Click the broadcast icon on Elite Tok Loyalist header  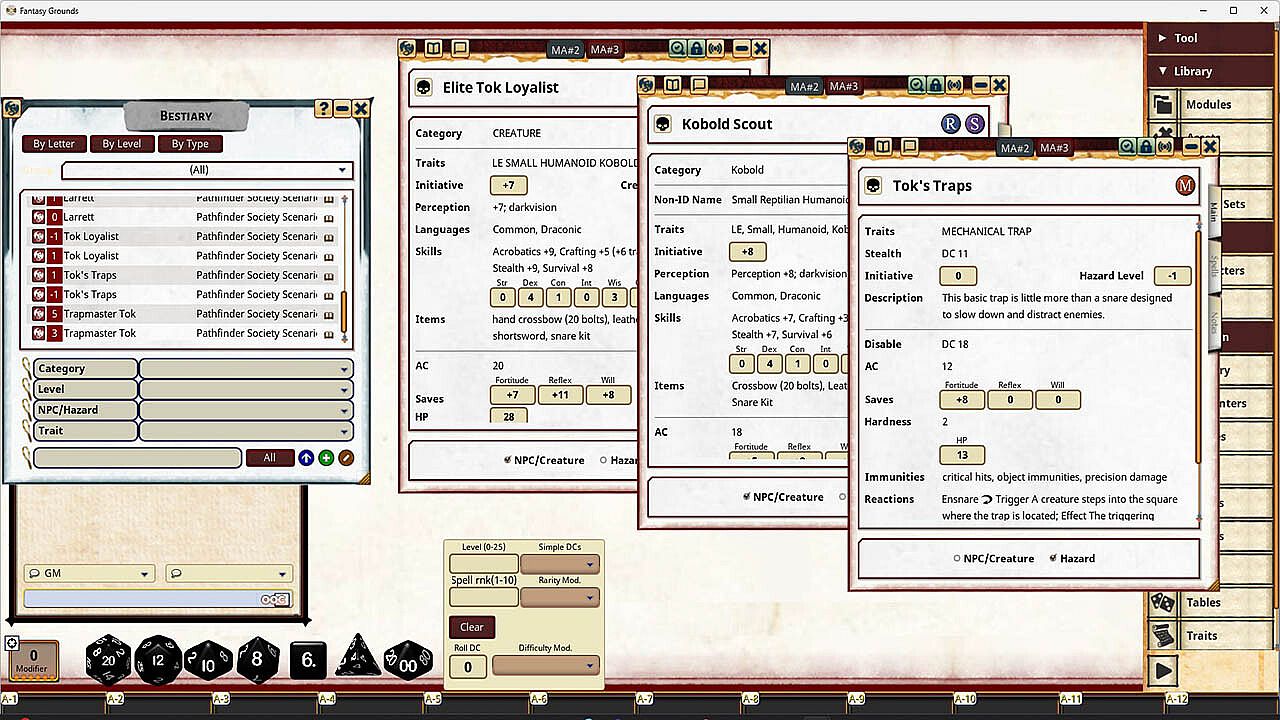click(715, 48)
